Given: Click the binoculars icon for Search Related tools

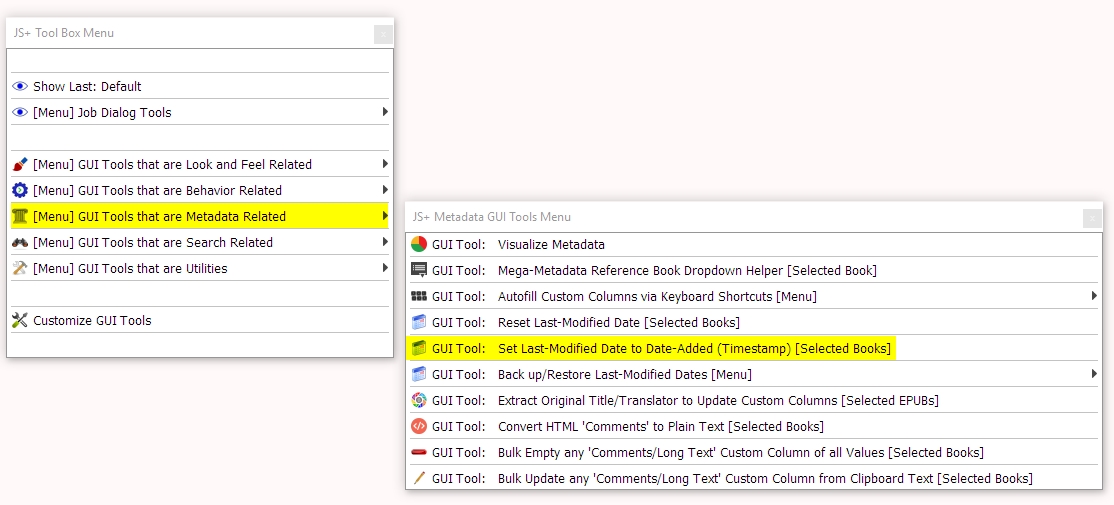Looking at the screenshot, I should point(20,242).
